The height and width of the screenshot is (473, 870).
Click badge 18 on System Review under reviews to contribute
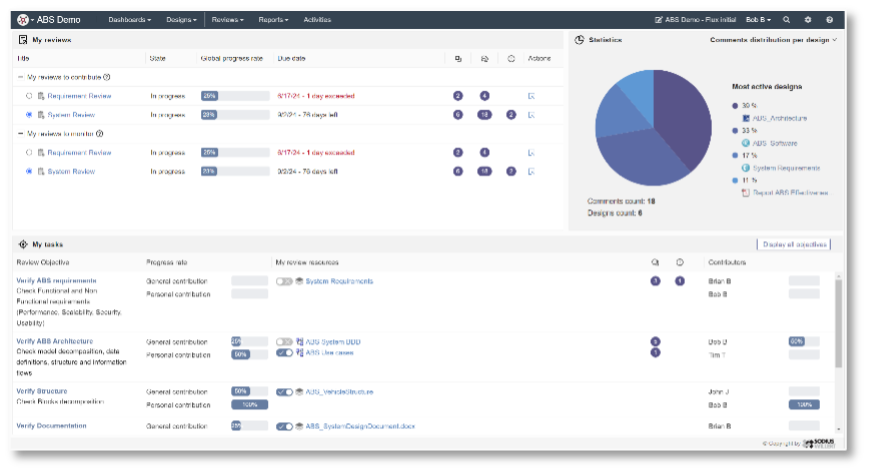[484, 115]
